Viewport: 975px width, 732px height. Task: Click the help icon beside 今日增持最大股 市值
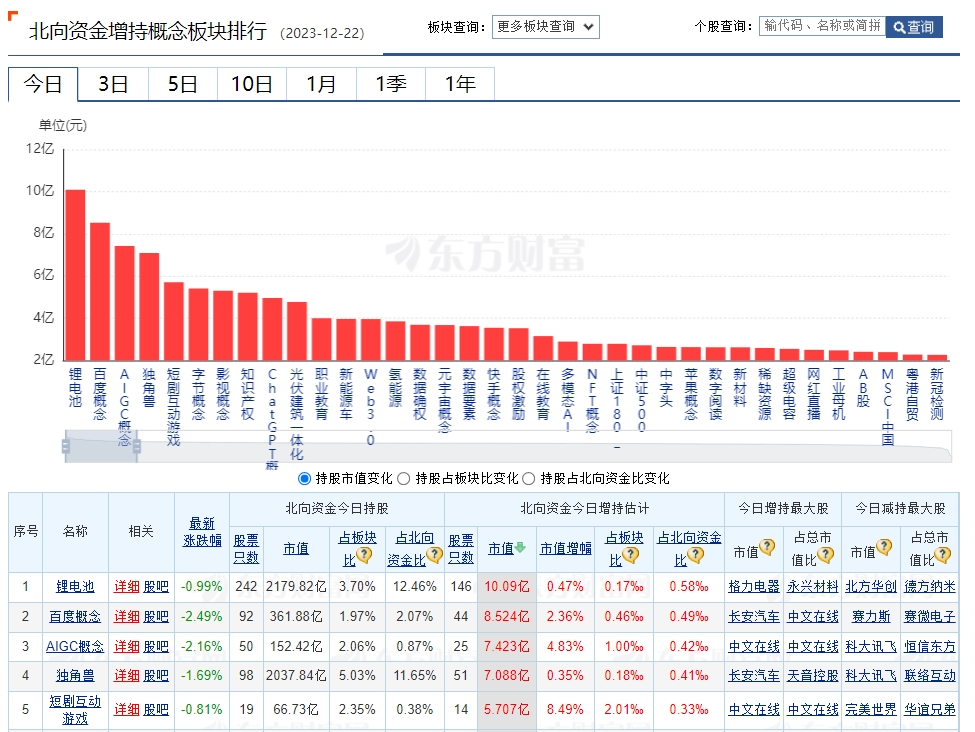767,547
